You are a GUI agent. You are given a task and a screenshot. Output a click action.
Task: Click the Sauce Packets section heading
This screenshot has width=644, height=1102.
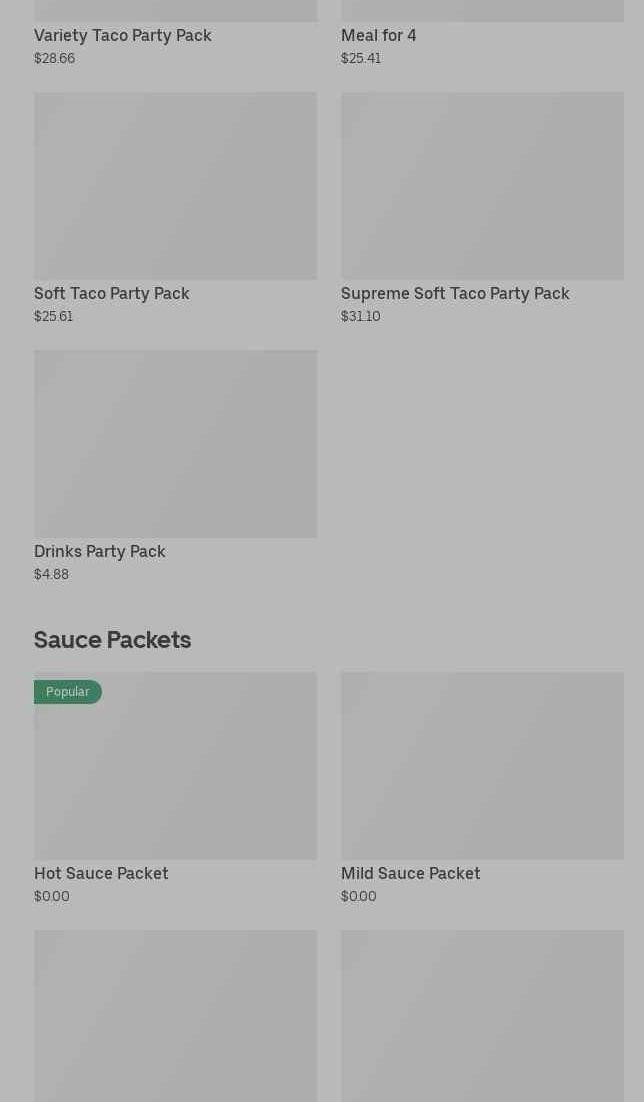click(x=112, y=640)
